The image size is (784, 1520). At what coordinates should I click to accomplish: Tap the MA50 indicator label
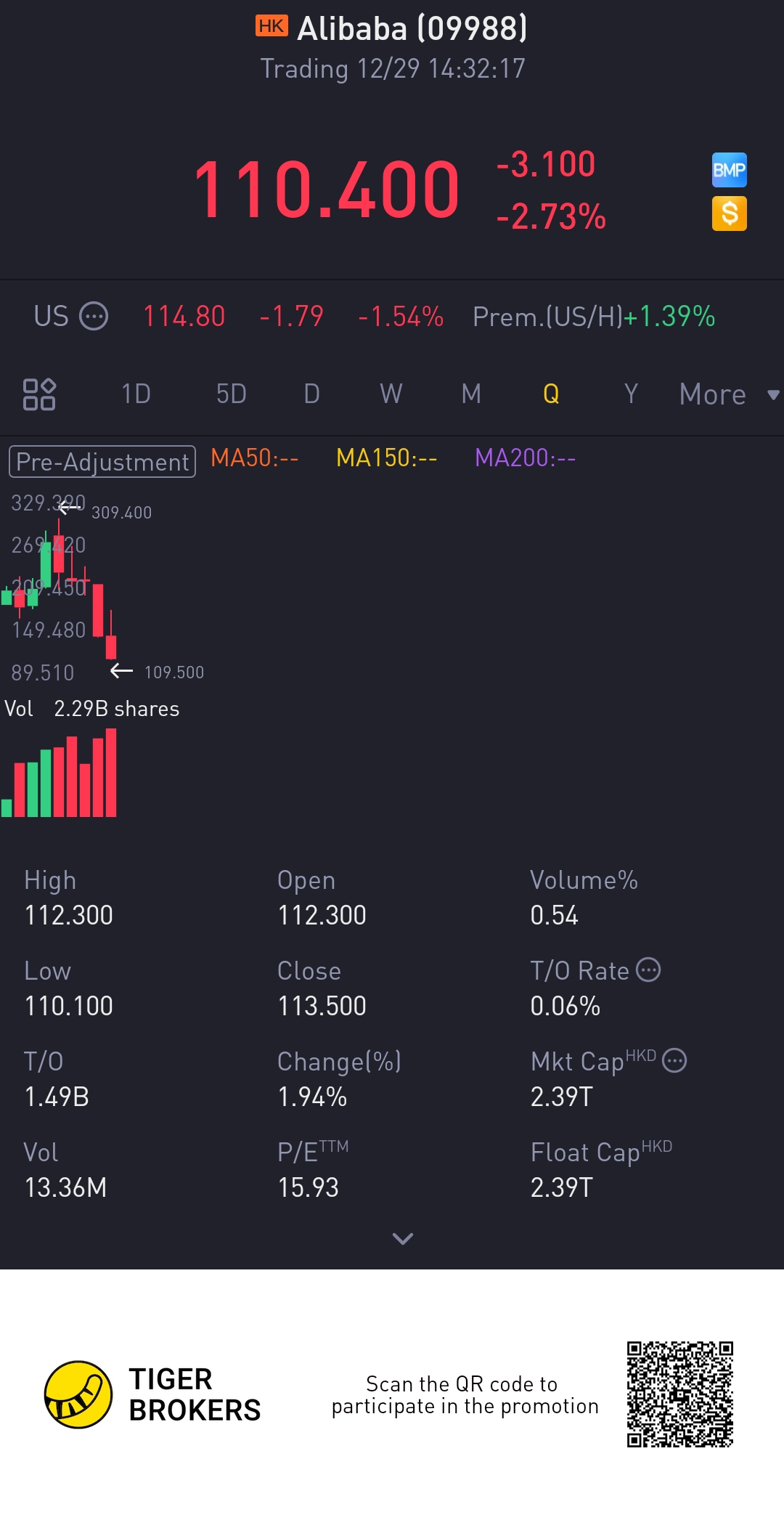click(254, 458)
